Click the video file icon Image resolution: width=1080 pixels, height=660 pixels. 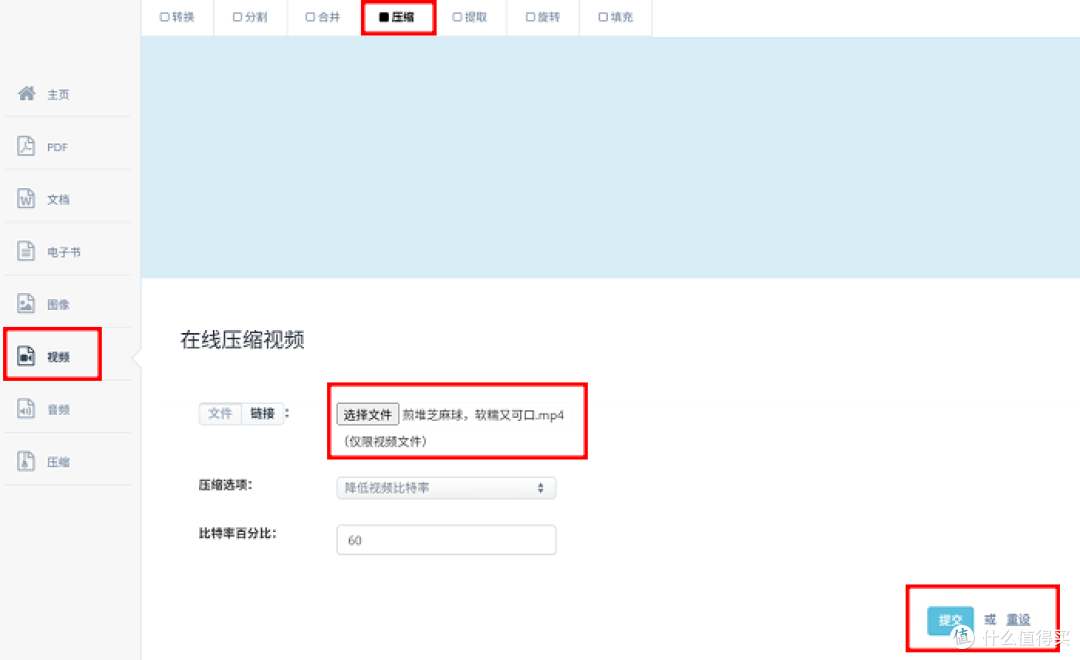(26, 355)
